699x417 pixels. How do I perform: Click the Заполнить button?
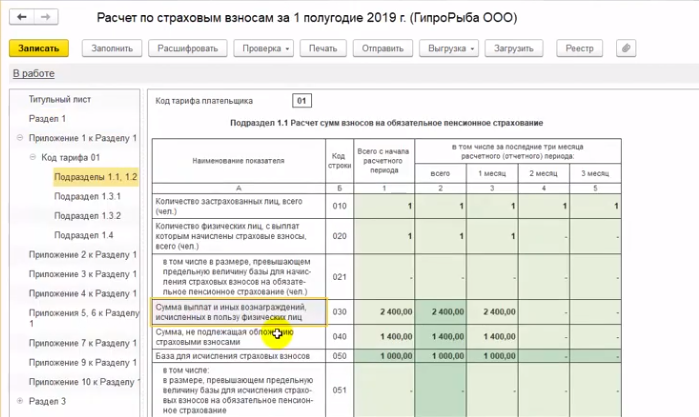coord(111,47)
